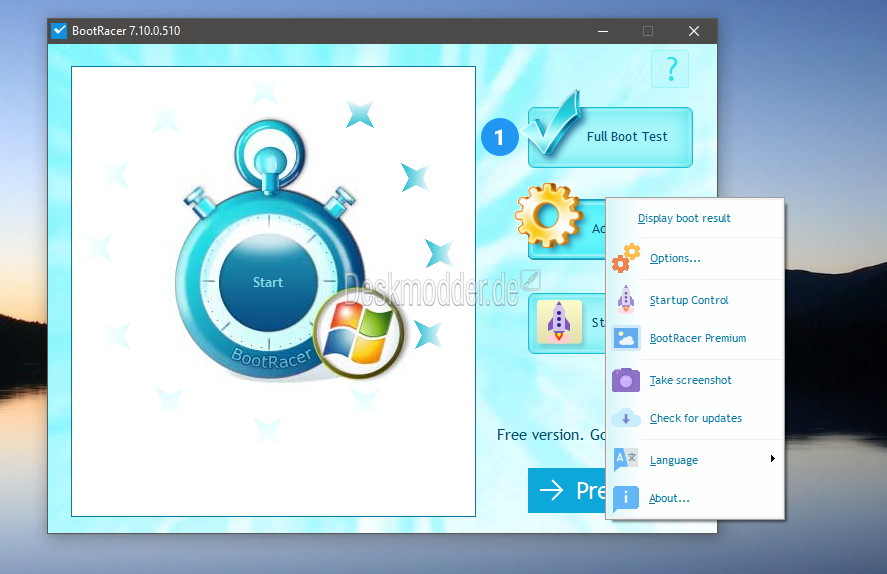Choose Startup Control in the menu
Viewport: 887px width, 574px height.
695,300
